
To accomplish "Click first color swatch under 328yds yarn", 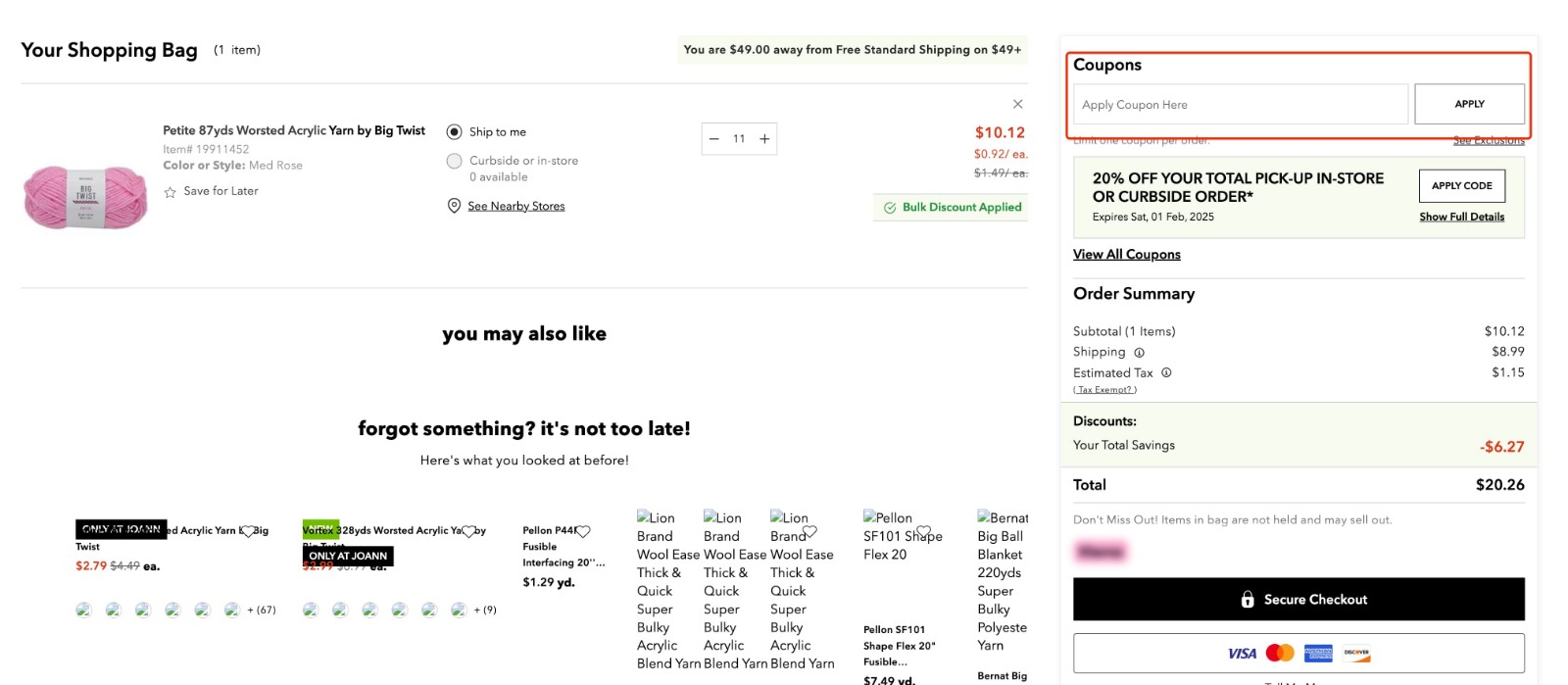I will [311, 610].
